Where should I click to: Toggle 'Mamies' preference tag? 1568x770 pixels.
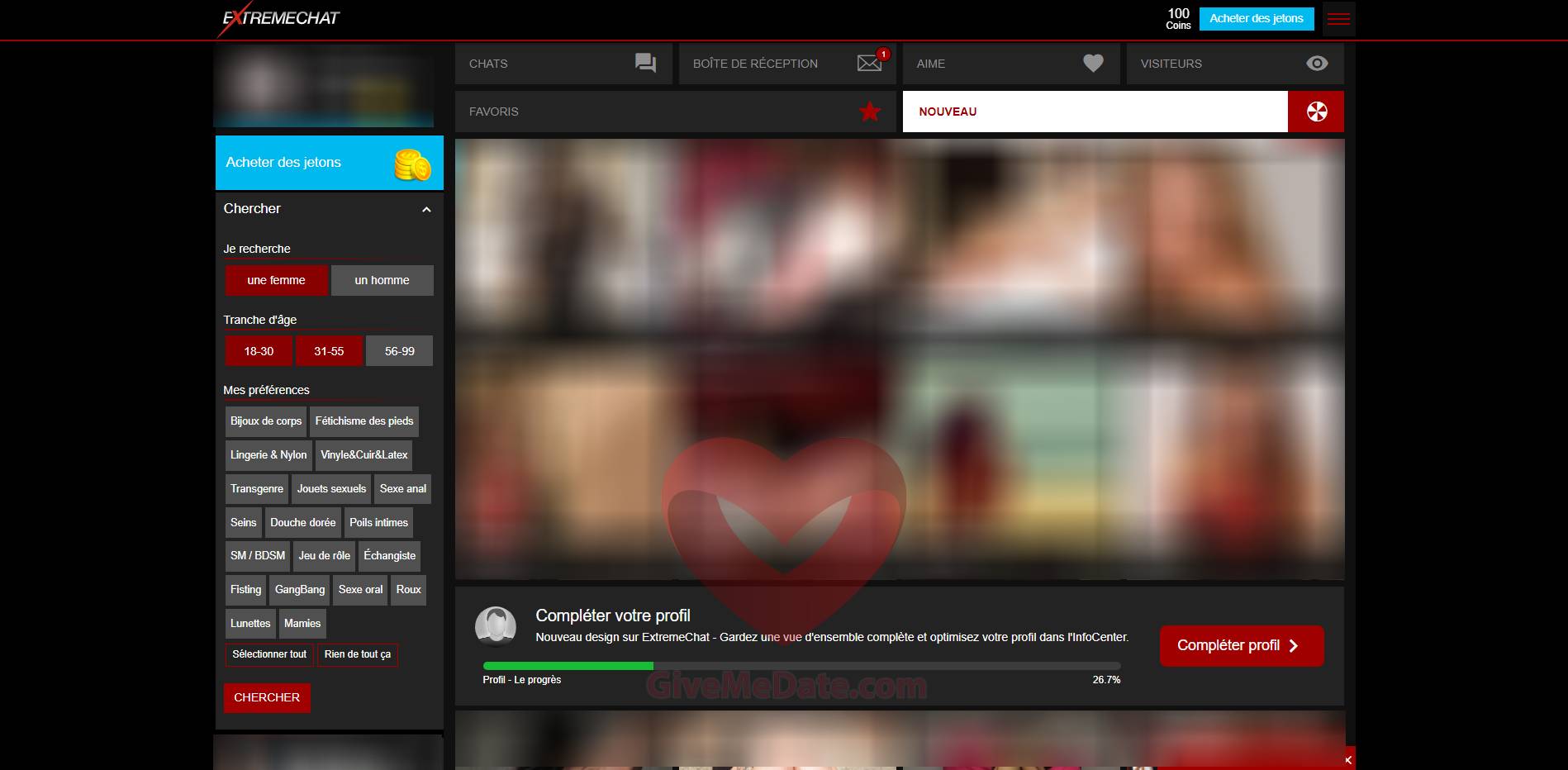pyautogui.click(x=302, y=624)
